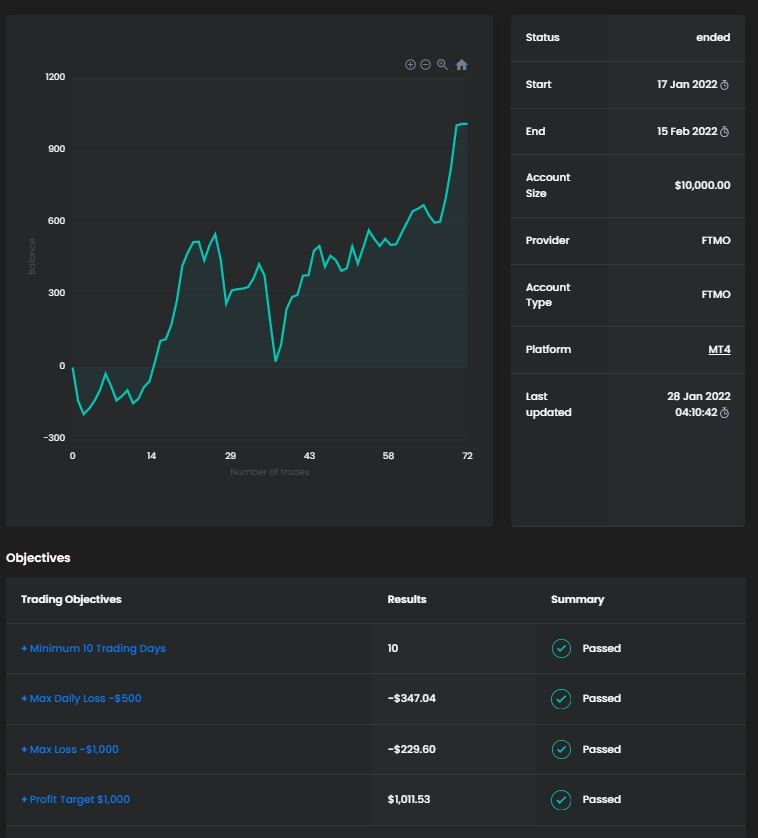Click the Passed checkmark for Minimum Trading Days
The height and width of the screenshot is (838, 758).
[x=561, y=649]
